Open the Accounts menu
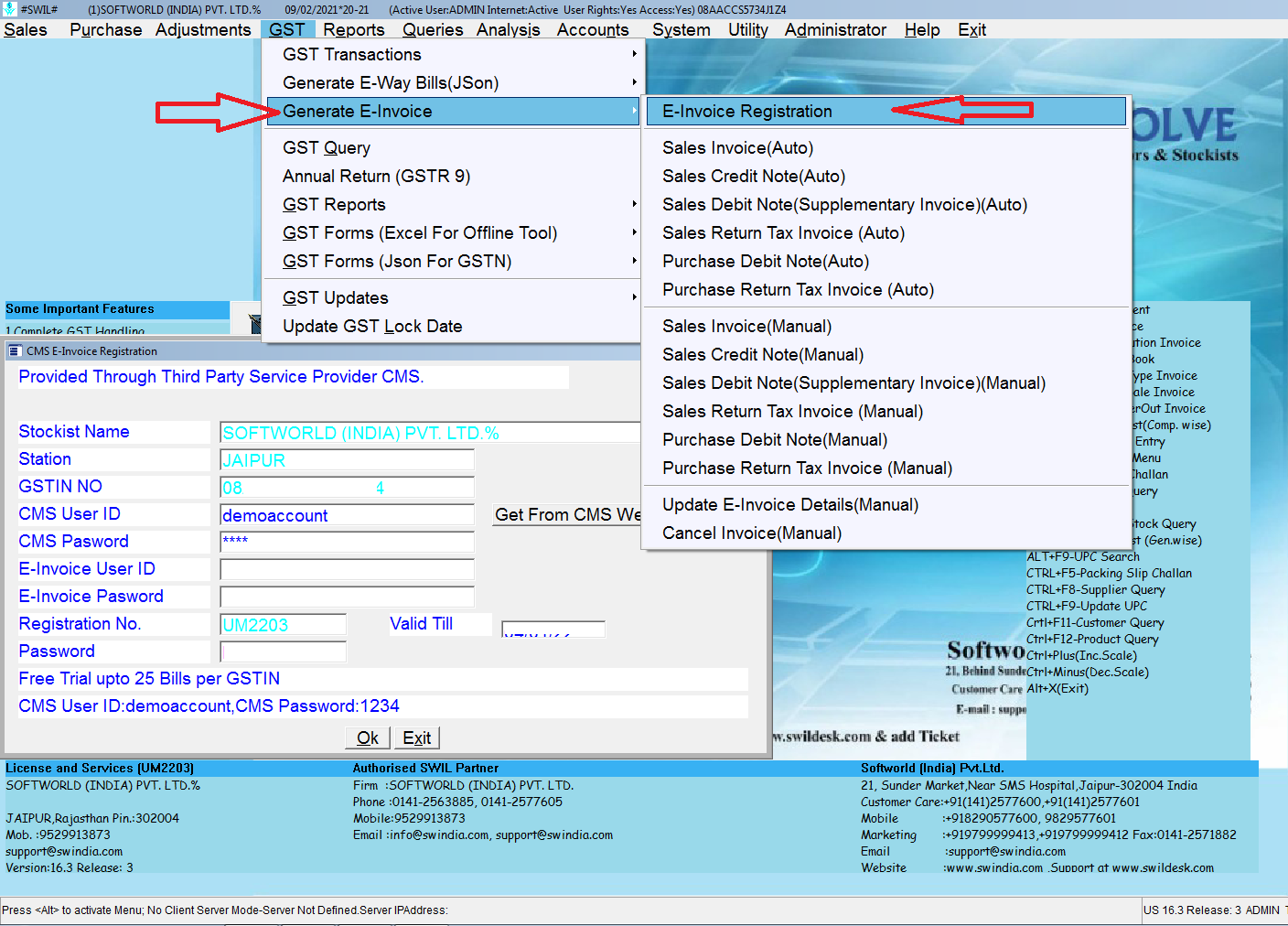The height and width of the screenshot is (926, 1288). pos(593,29)
